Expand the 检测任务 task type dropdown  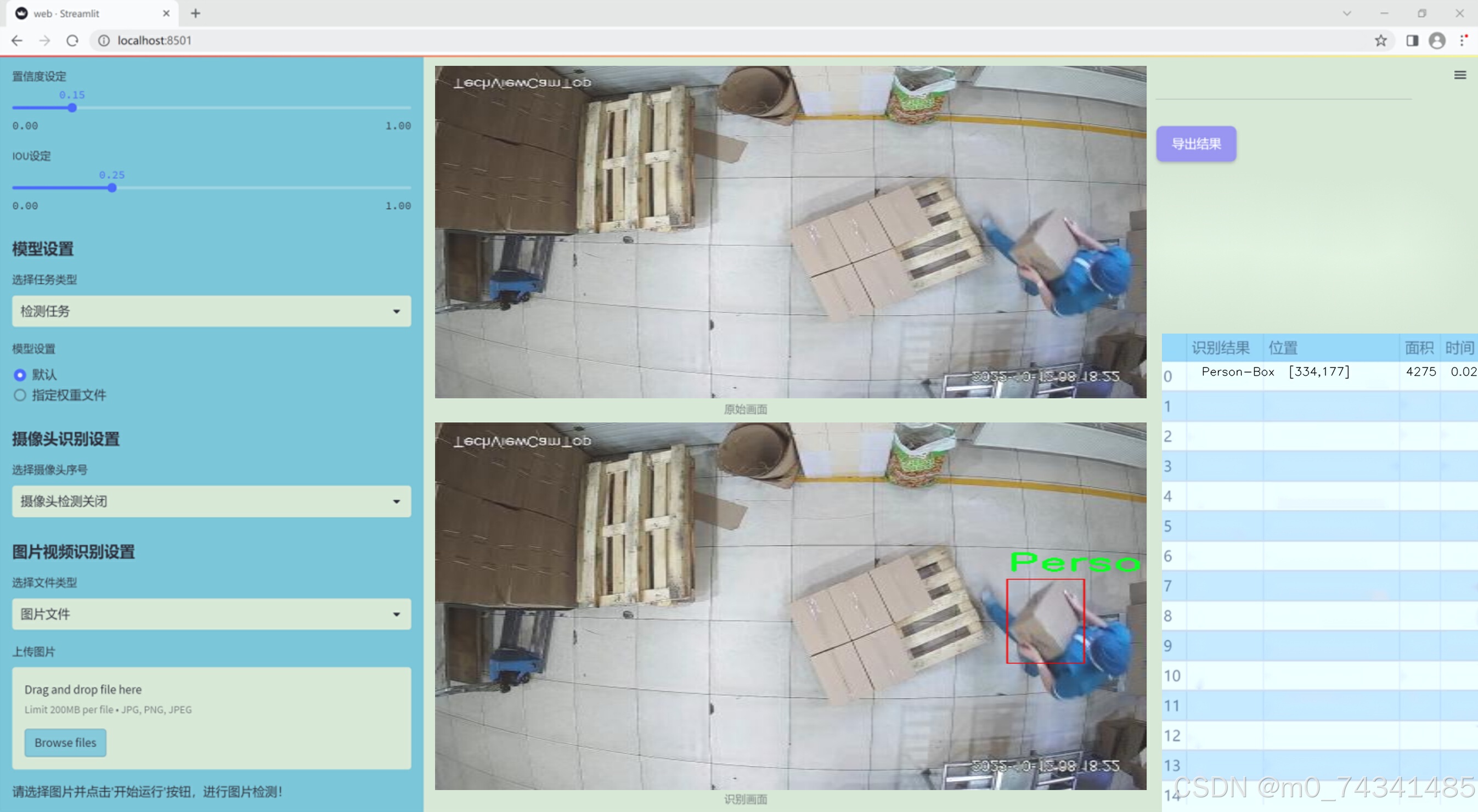(x=211, y=311)
